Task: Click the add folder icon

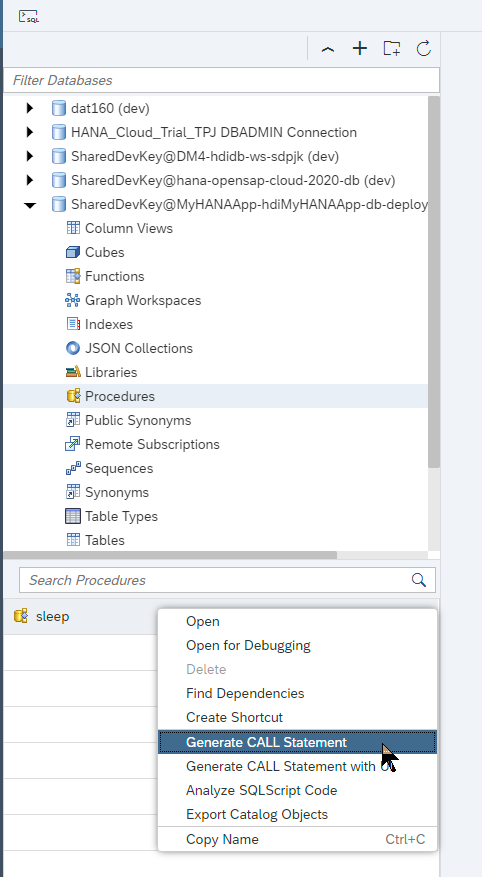Action: pyautogui.click(x=392, y=49)
